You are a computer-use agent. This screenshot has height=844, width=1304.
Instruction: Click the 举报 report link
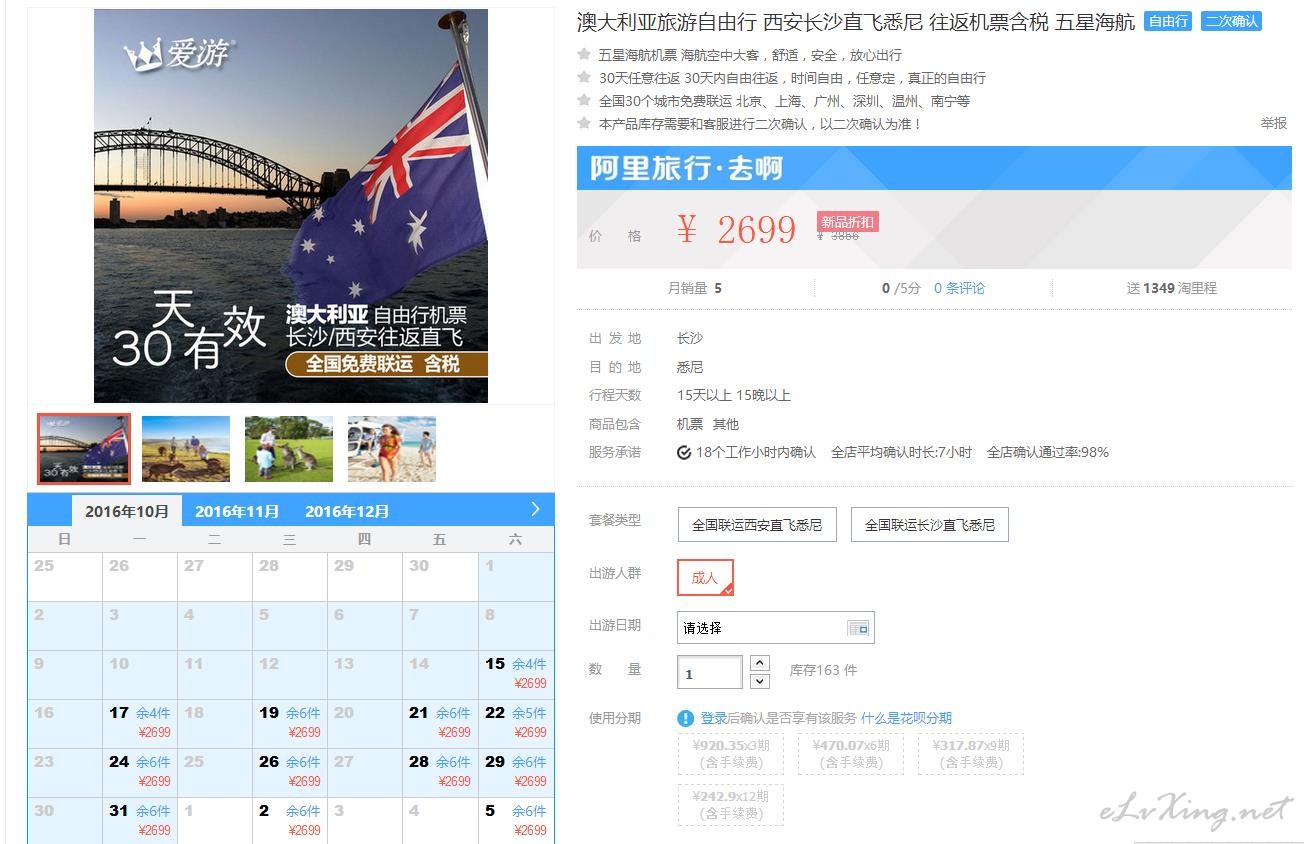coord(1273,123)
